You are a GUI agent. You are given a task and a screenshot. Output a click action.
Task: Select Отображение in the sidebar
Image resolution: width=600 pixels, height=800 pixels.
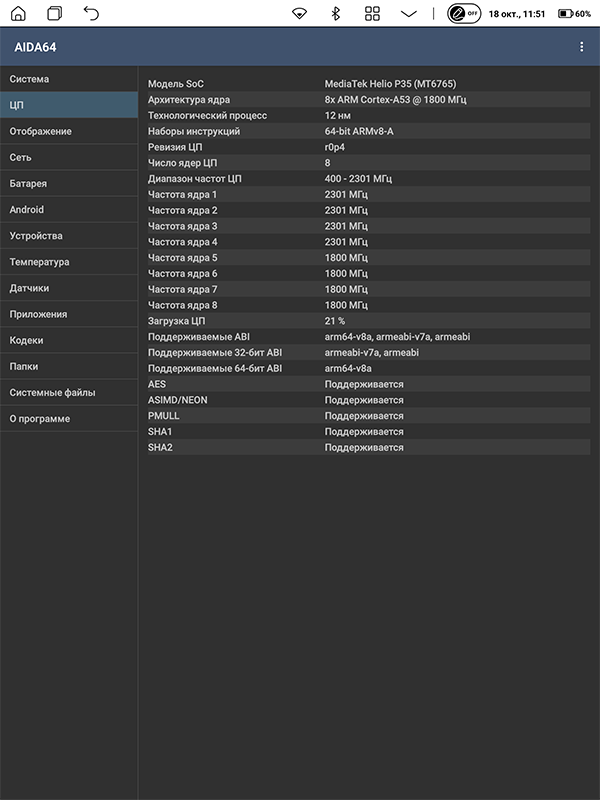(x=41, y=131)
